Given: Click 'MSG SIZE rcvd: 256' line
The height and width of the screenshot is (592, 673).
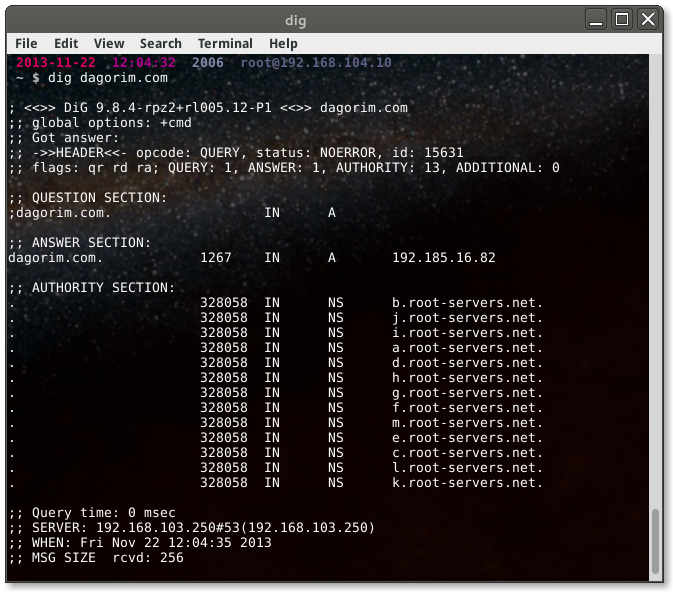Looking at the screenshot, I should point(96,558).
